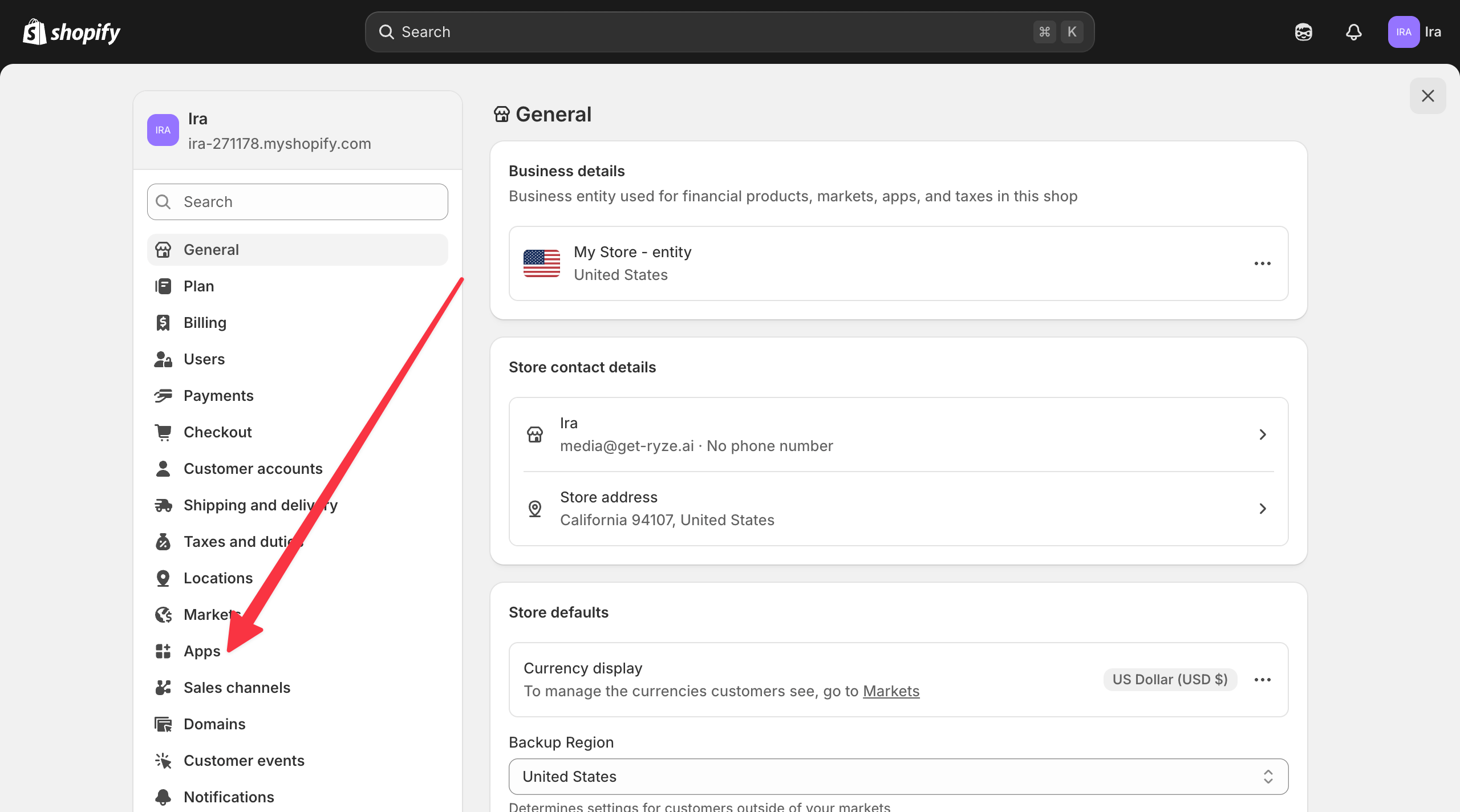The image size is (1460, 812).
Task: Click the Users icon in sidebar
Action: (x=163, y=359)
